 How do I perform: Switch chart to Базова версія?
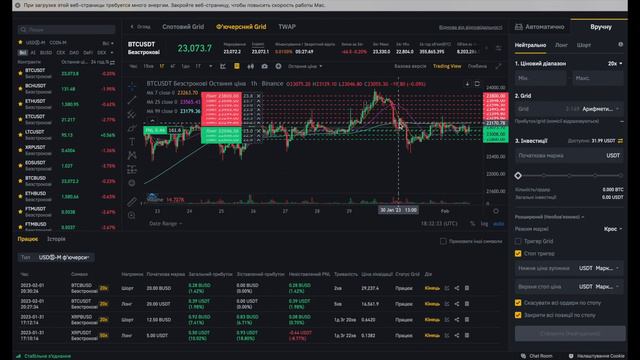click(x=410, y=66)
